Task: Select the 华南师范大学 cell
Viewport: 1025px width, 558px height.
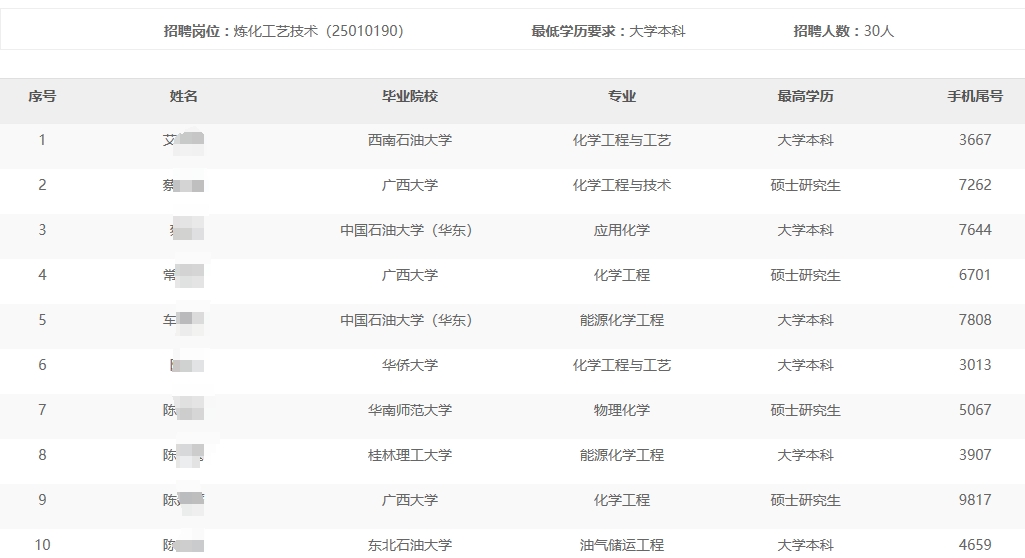Action: (410, 410)
